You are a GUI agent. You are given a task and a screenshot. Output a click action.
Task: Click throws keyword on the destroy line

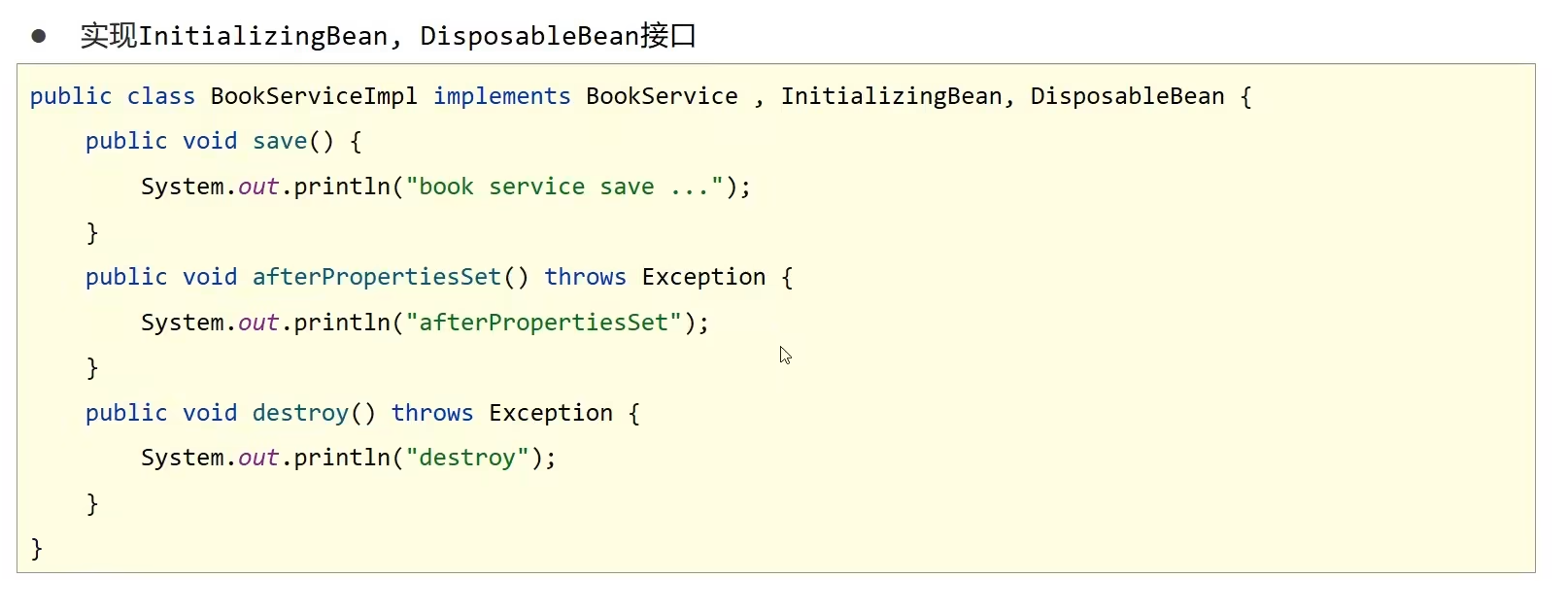(432, 413)
